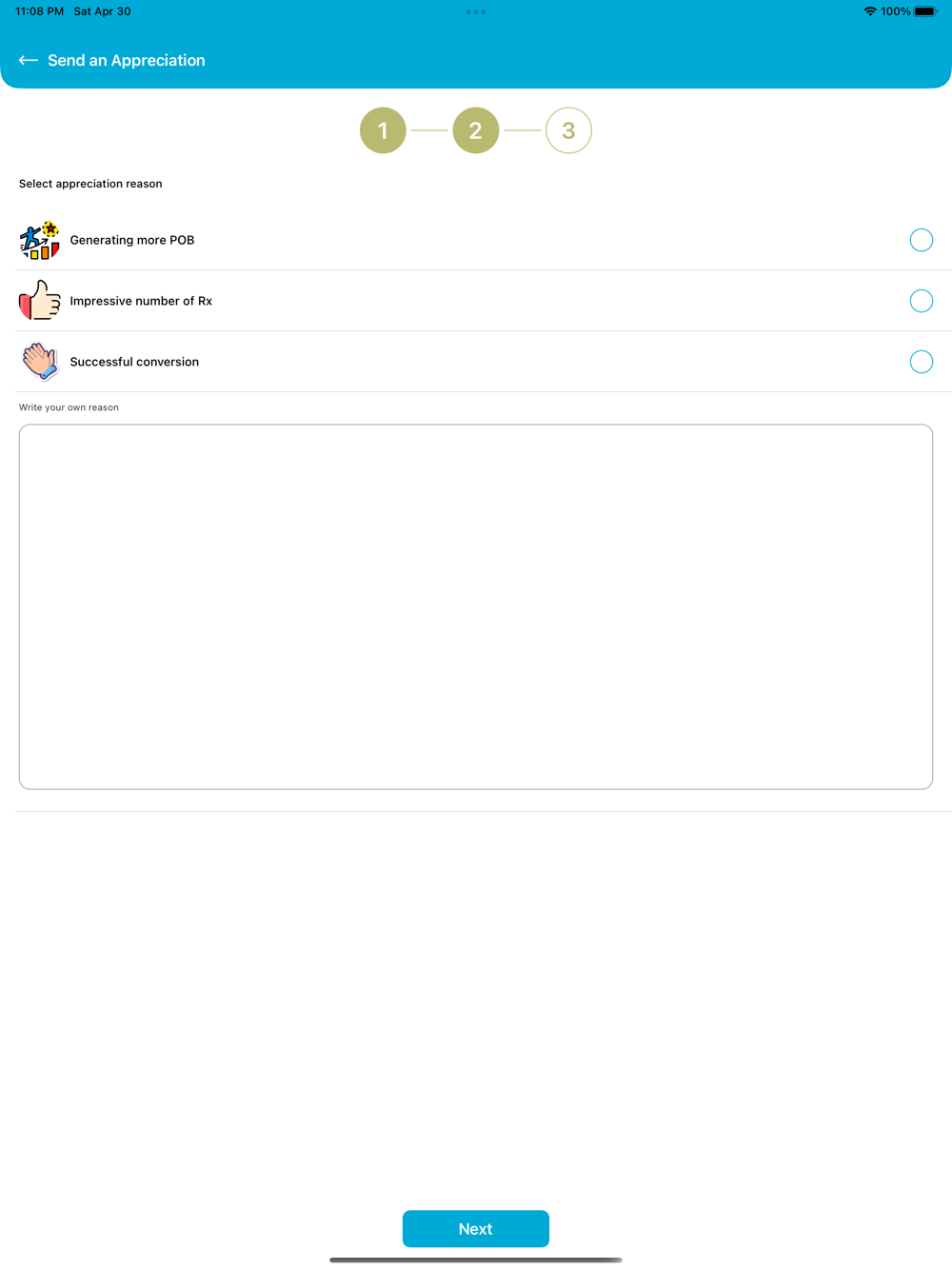The height and width of the screenshot is (1270, 952).
Task: Click the Generating more POB growth icon
Action: [x=40, y=241]
